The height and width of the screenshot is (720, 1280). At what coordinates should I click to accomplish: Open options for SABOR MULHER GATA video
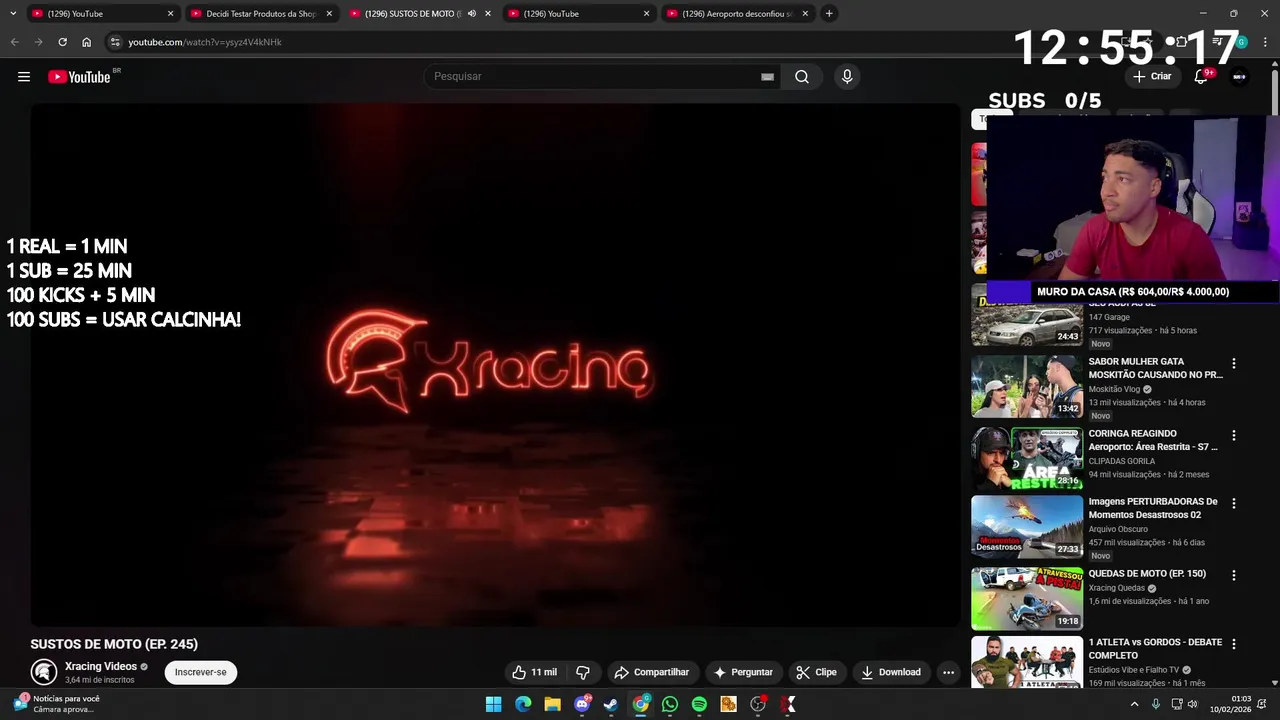pos(1234,364)
